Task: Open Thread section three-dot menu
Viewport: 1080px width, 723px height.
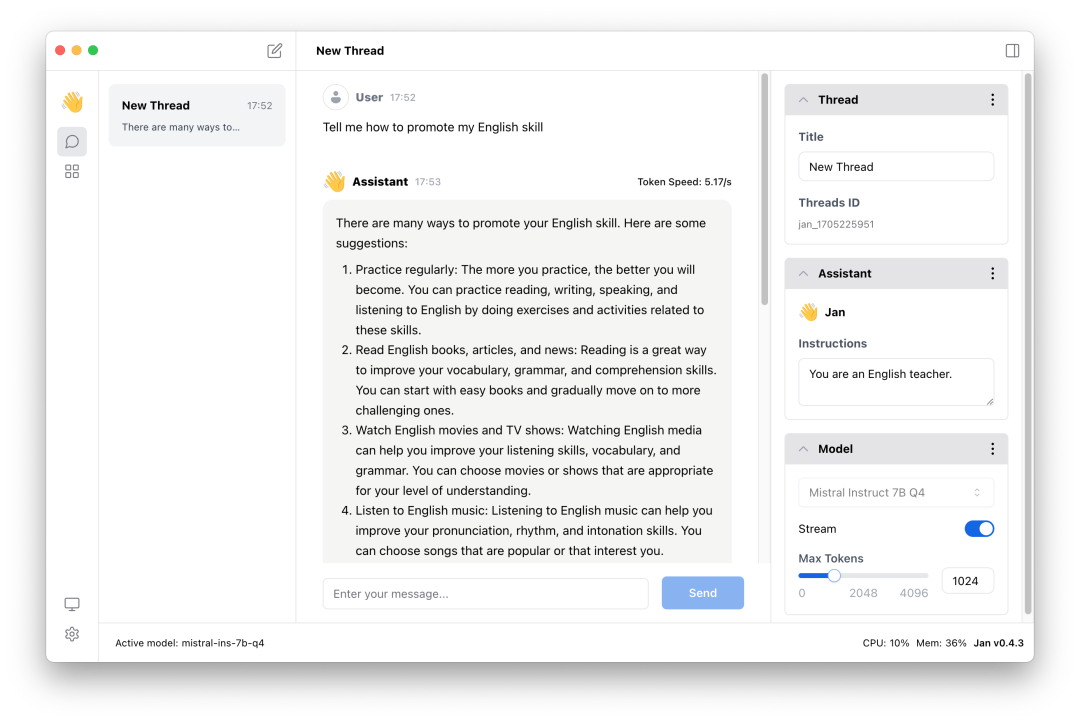Action: (992, 100)
